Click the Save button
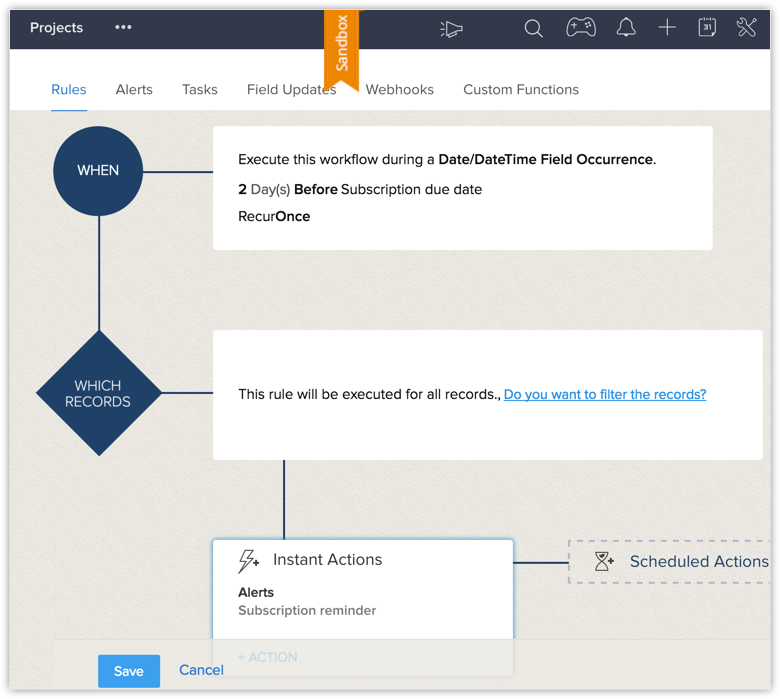Image resolution: width=780 pixels, height=699 pixels. coord(129,671)
